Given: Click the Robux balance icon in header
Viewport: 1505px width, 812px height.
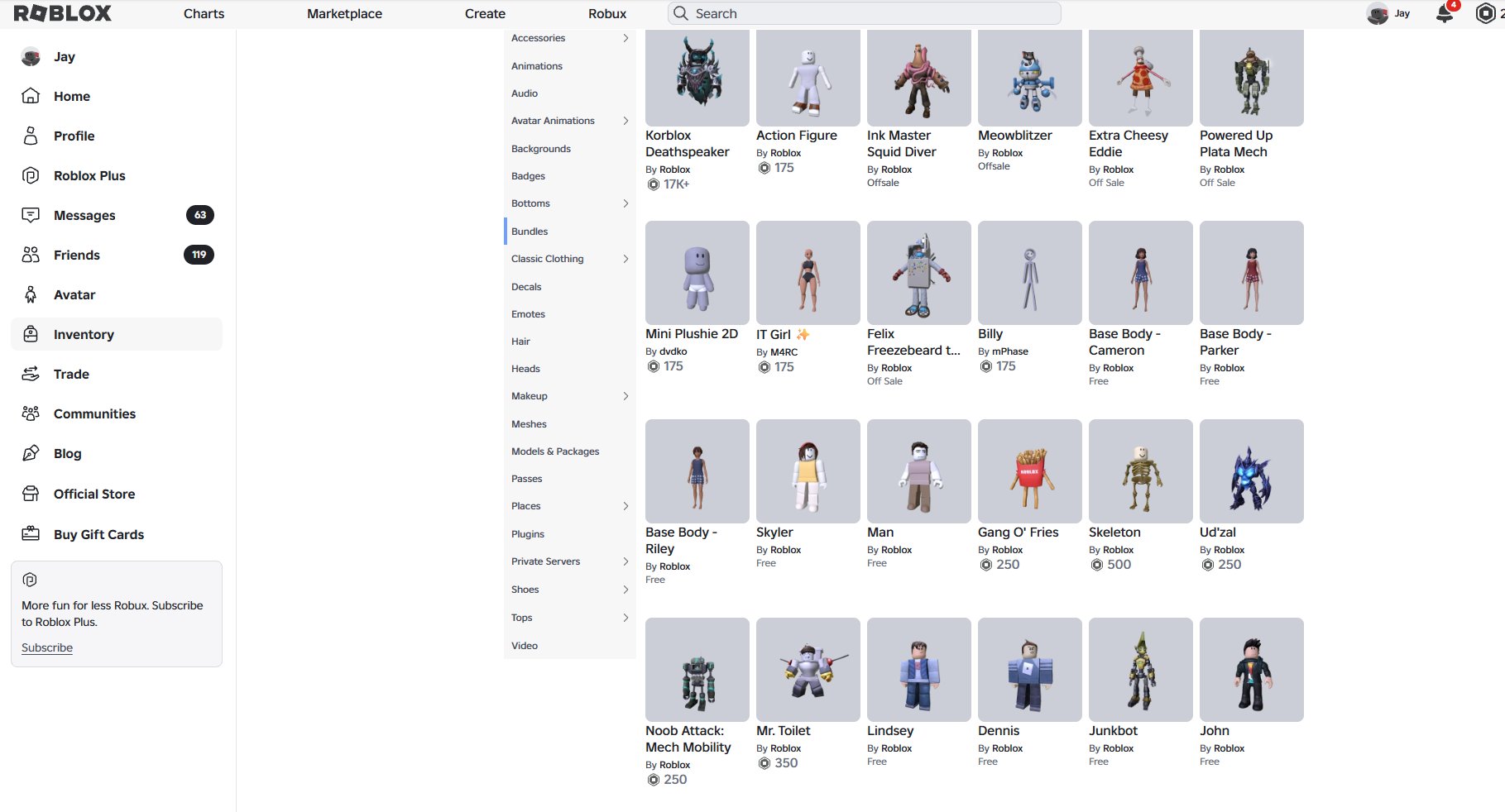Looking at the screenshot, I should click(x=1486, y=13).
